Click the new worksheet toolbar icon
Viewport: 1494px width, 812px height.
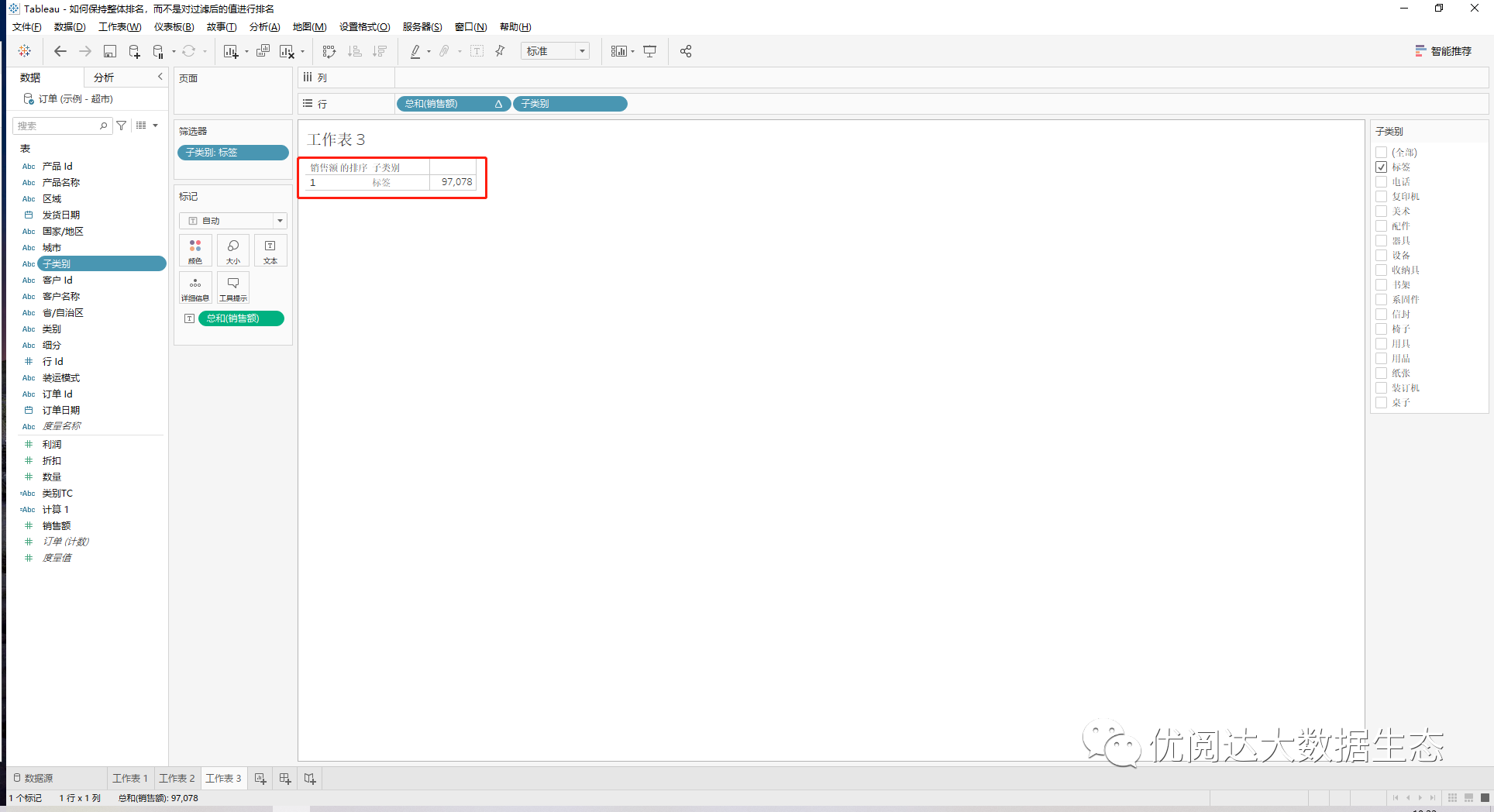tap(230, 51)
